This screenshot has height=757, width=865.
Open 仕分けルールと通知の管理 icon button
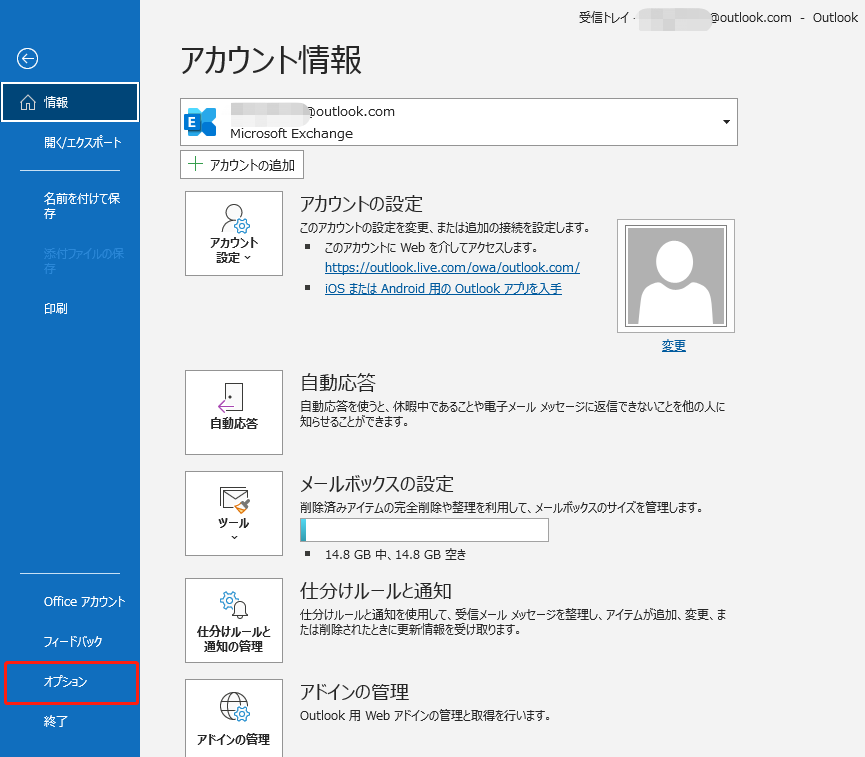click(234, 621)
